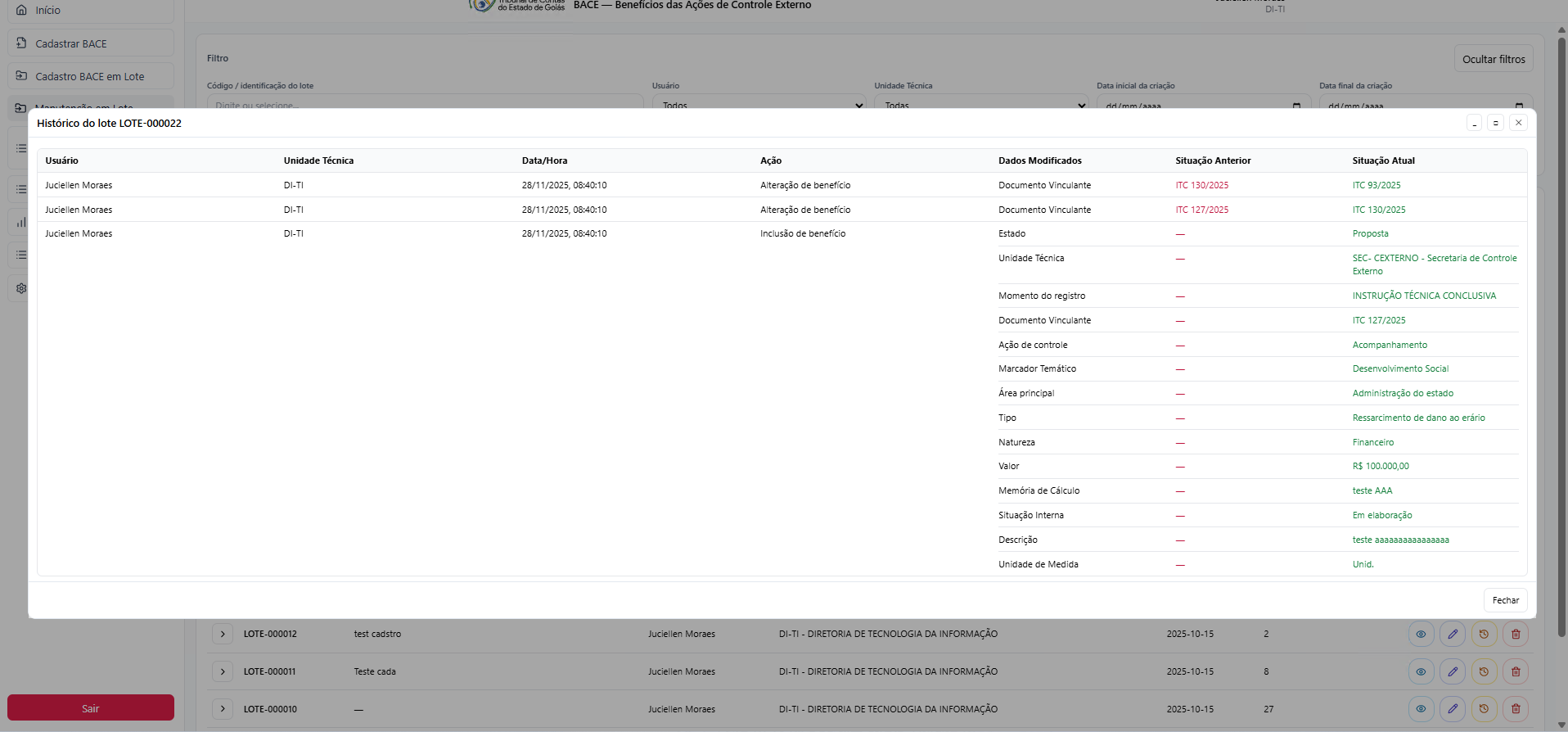Click the pencil edit icon for LOTE-000010
1568x732 pixels.
point(1453,709)
